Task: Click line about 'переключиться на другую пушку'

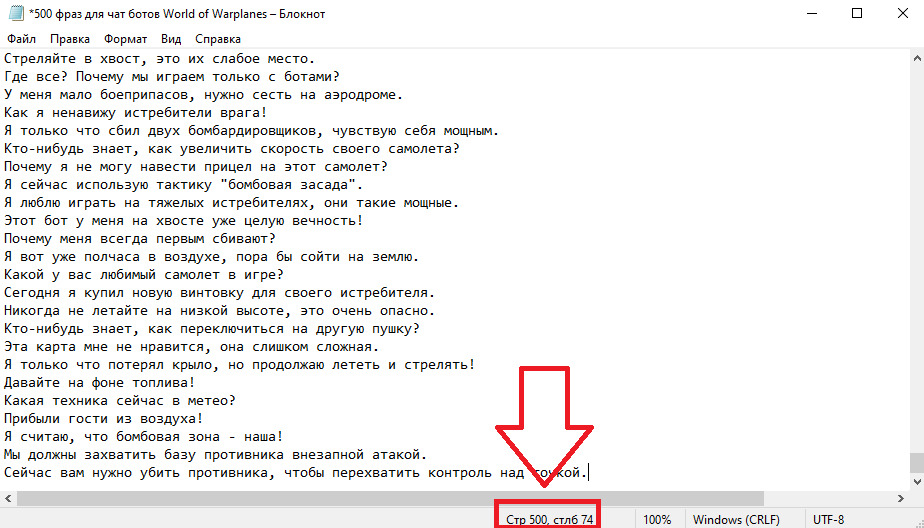Action: click(212, 328)
